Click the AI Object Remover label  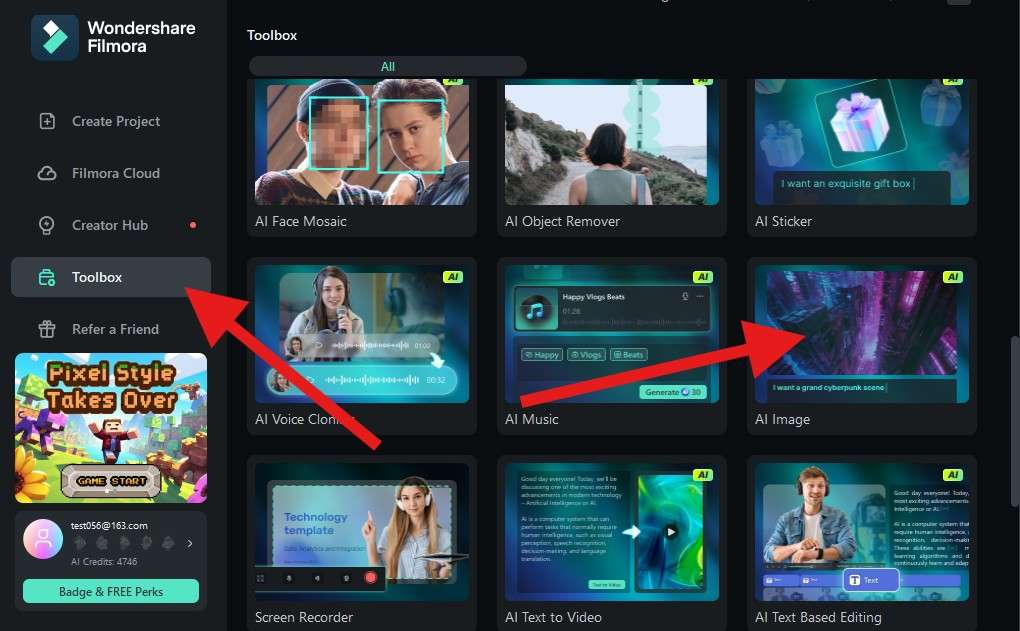pyautogui.click(x=562, y=221)
